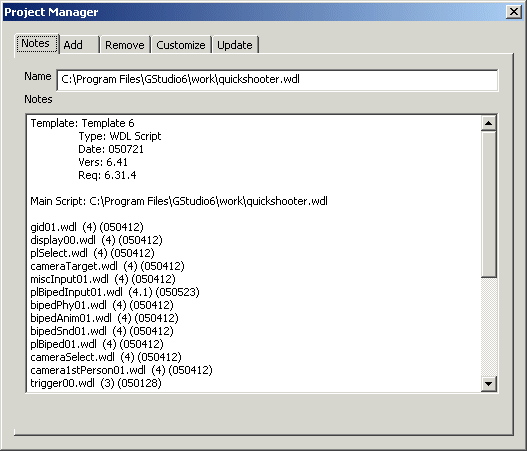Click the trigger00.wdl line

96,383
